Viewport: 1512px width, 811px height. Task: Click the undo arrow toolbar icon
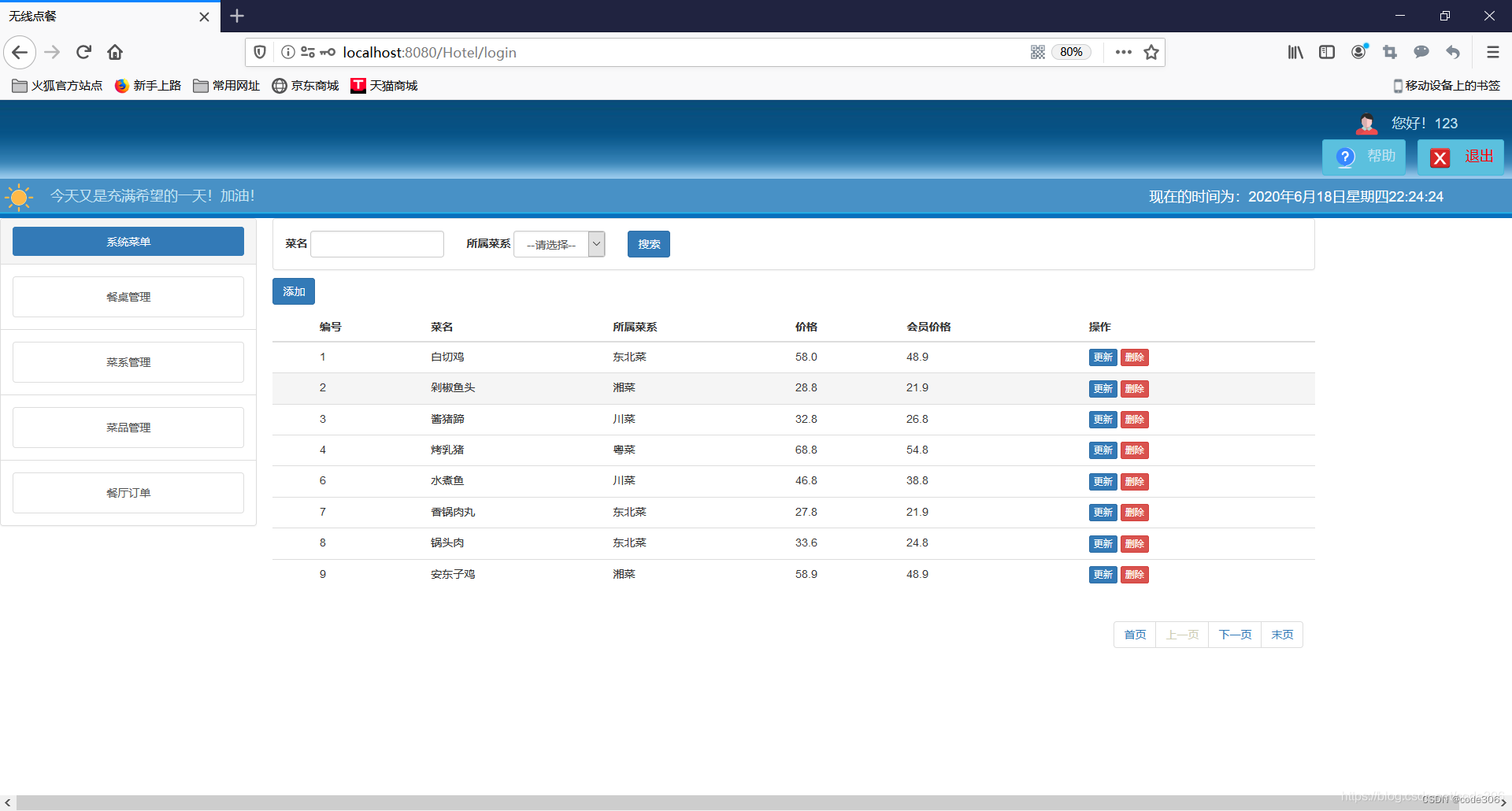[1453, 52]
